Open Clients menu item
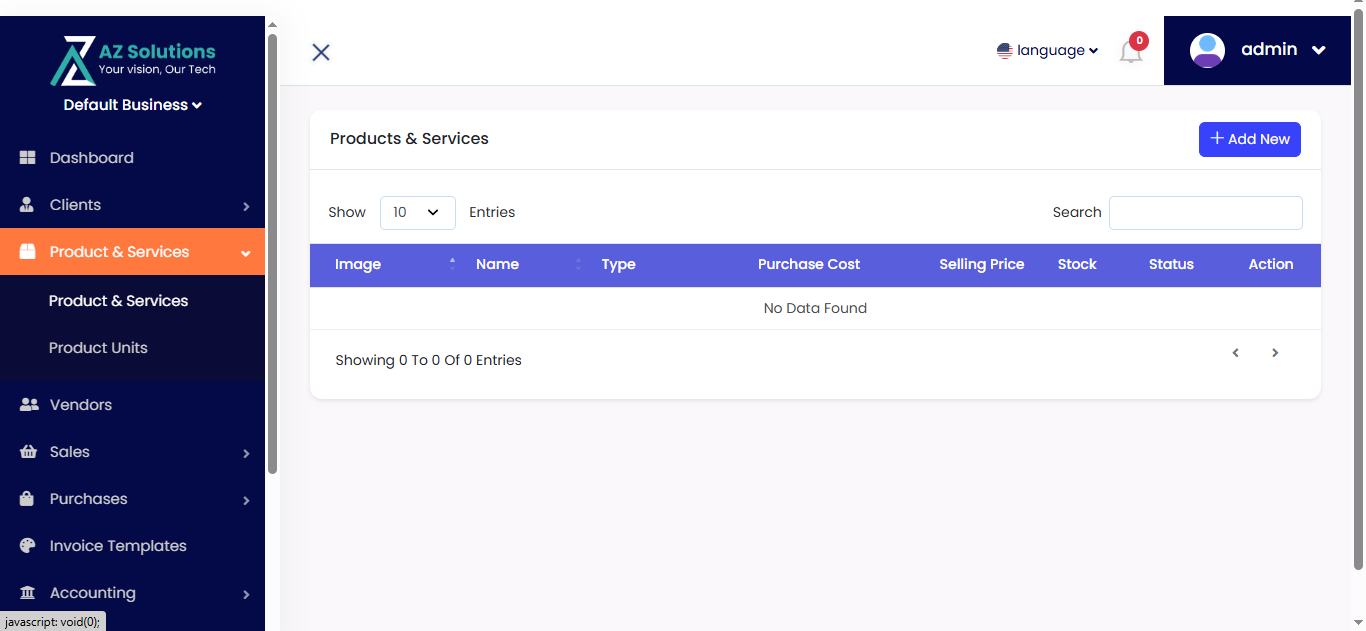1366x631 pixels. pos(132,205)
